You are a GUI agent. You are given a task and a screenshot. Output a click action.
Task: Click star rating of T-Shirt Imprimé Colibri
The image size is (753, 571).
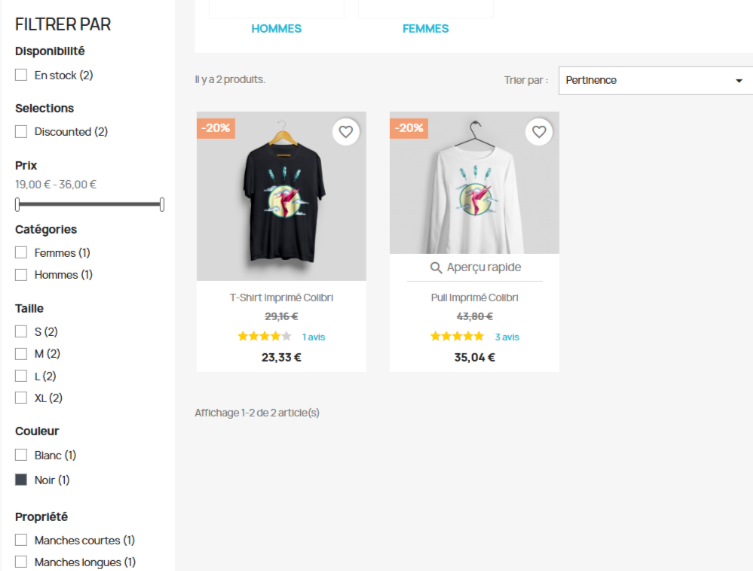(x=264, y=337)
